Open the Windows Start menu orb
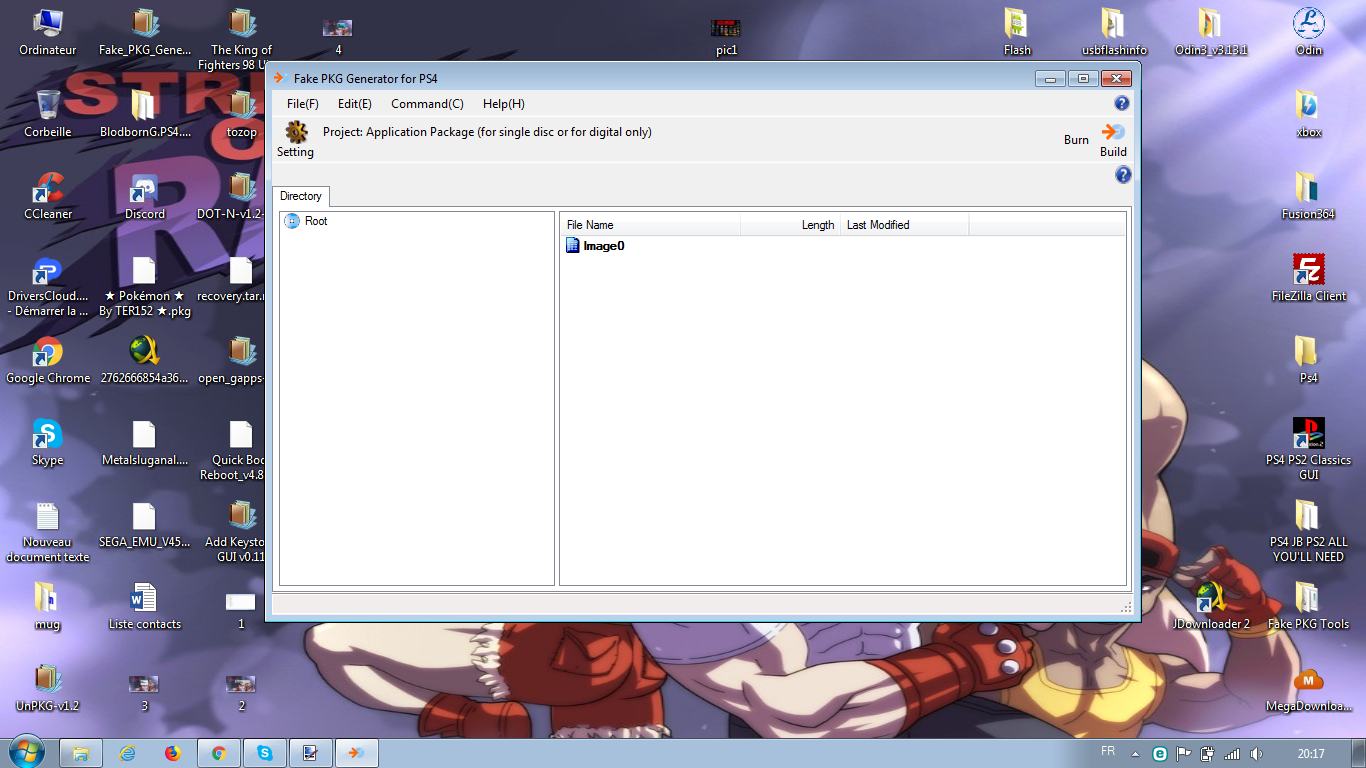Viewport: 1366px width, 768px height. (x=27, y=752)
